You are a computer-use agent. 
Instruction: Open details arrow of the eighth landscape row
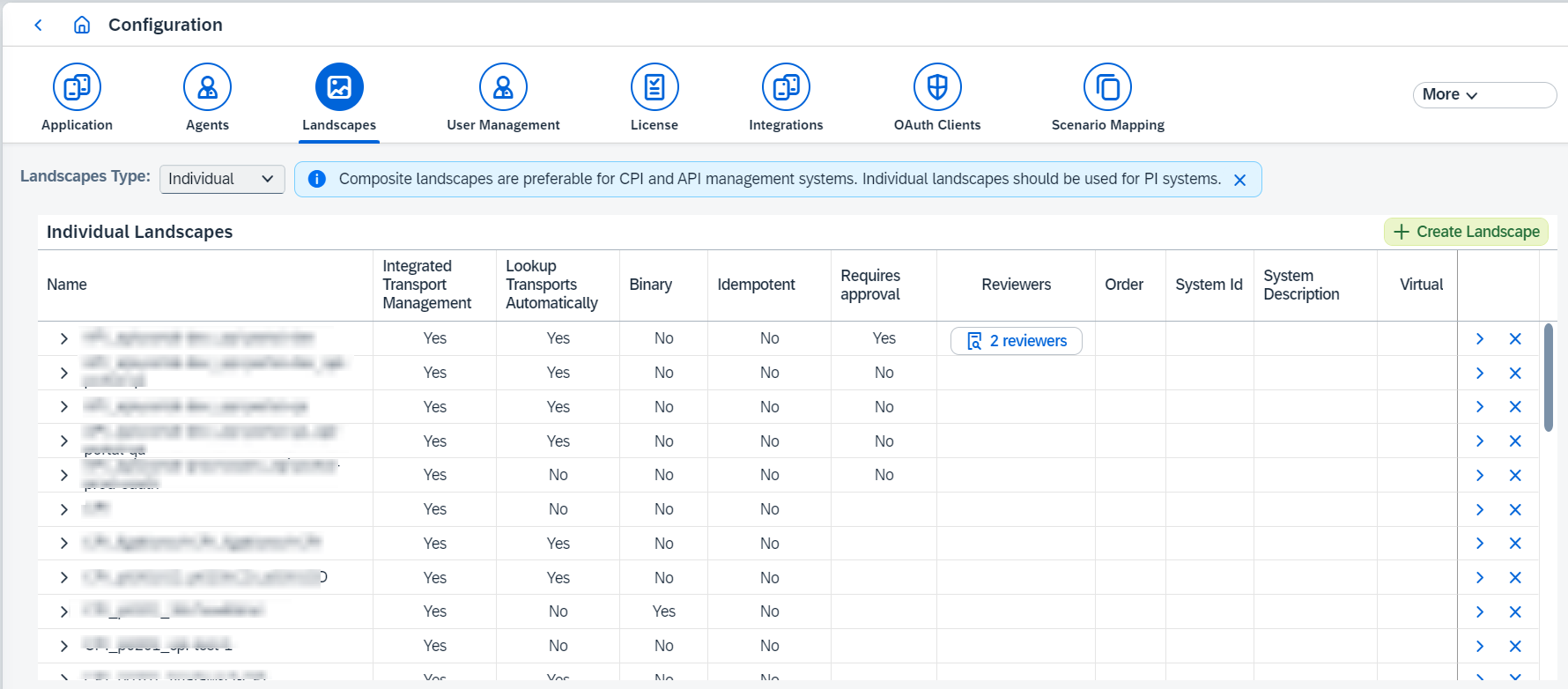(1480, 577)
